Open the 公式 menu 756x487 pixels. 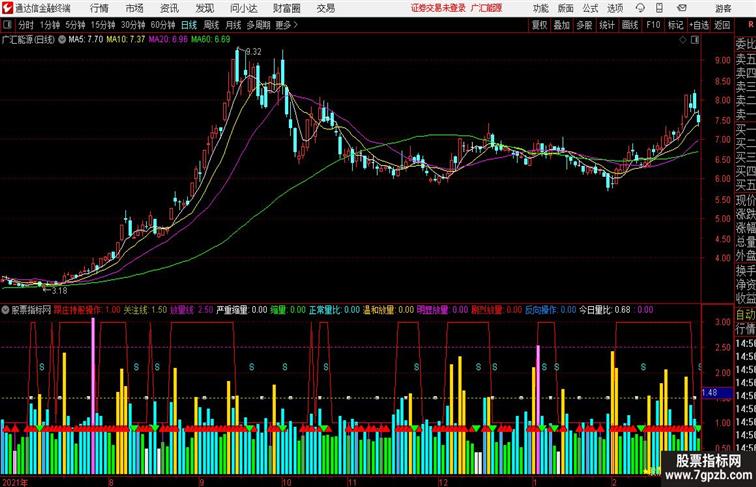(590, 8)
